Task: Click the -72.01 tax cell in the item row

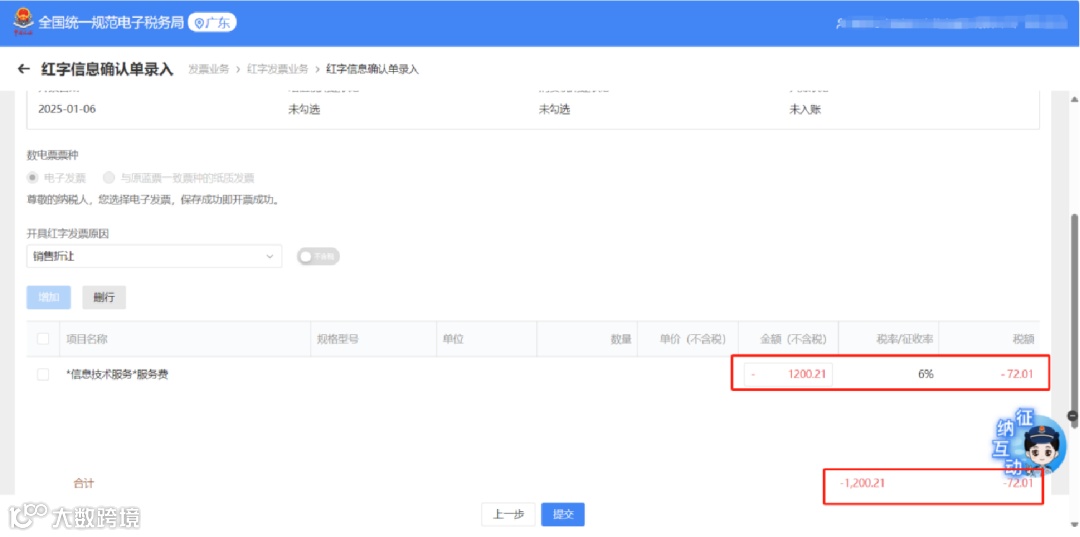Action: click(1017, 375)
